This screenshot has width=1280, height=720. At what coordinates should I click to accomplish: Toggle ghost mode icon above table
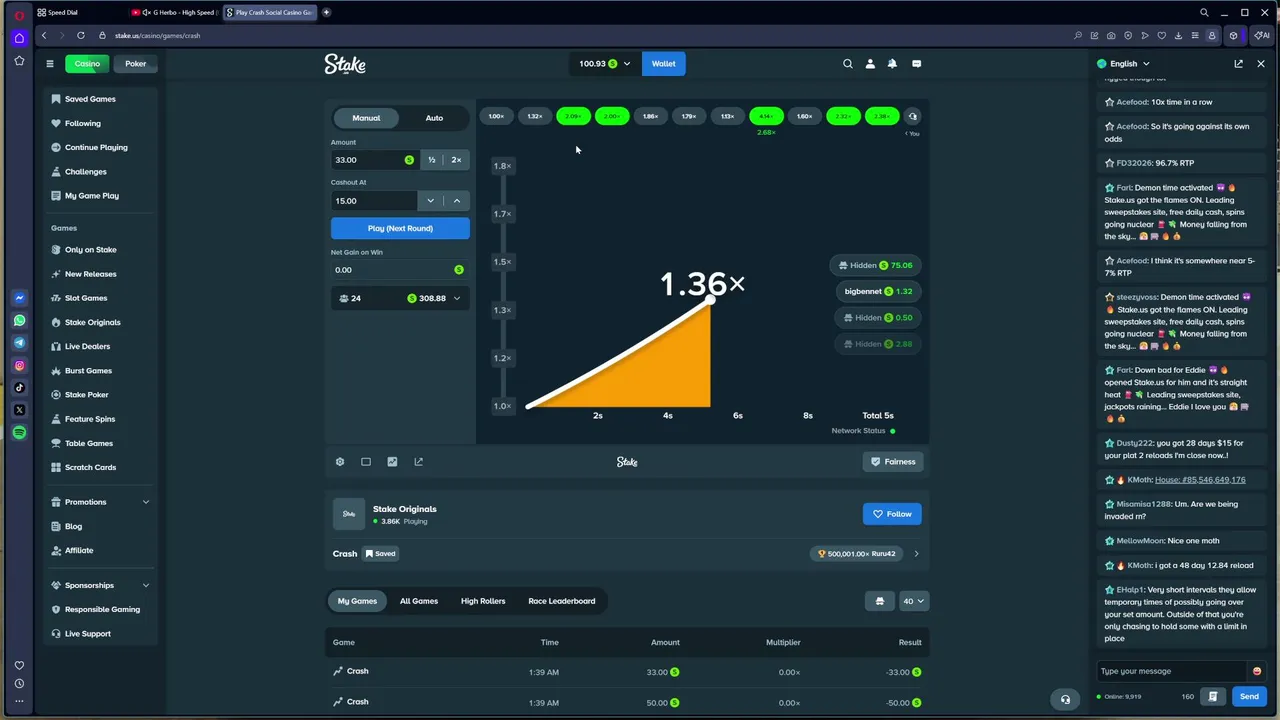(880, 601)
